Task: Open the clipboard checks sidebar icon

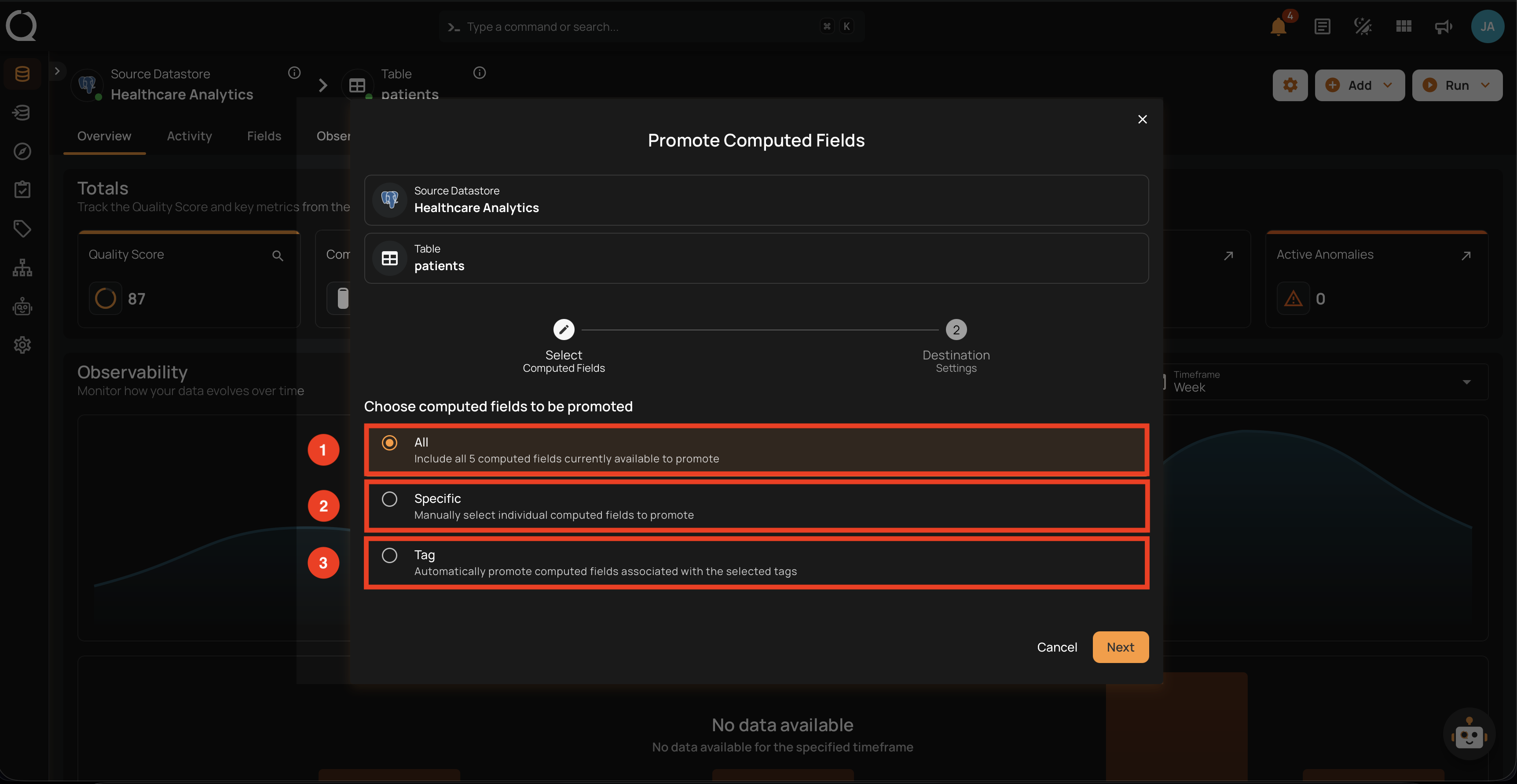Action: tap(22, 190)
